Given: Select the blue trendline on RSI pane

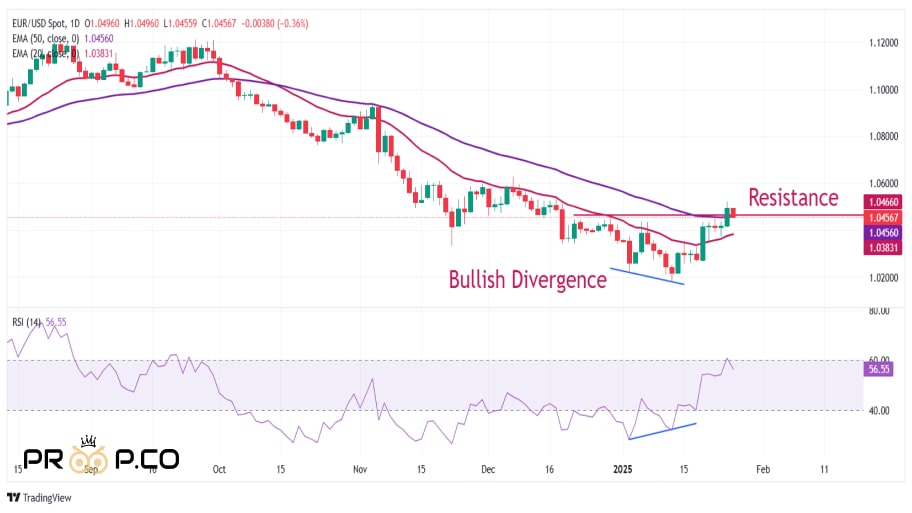Looking at the screenshot, I should pyautogui.click(x=662, y=431).
